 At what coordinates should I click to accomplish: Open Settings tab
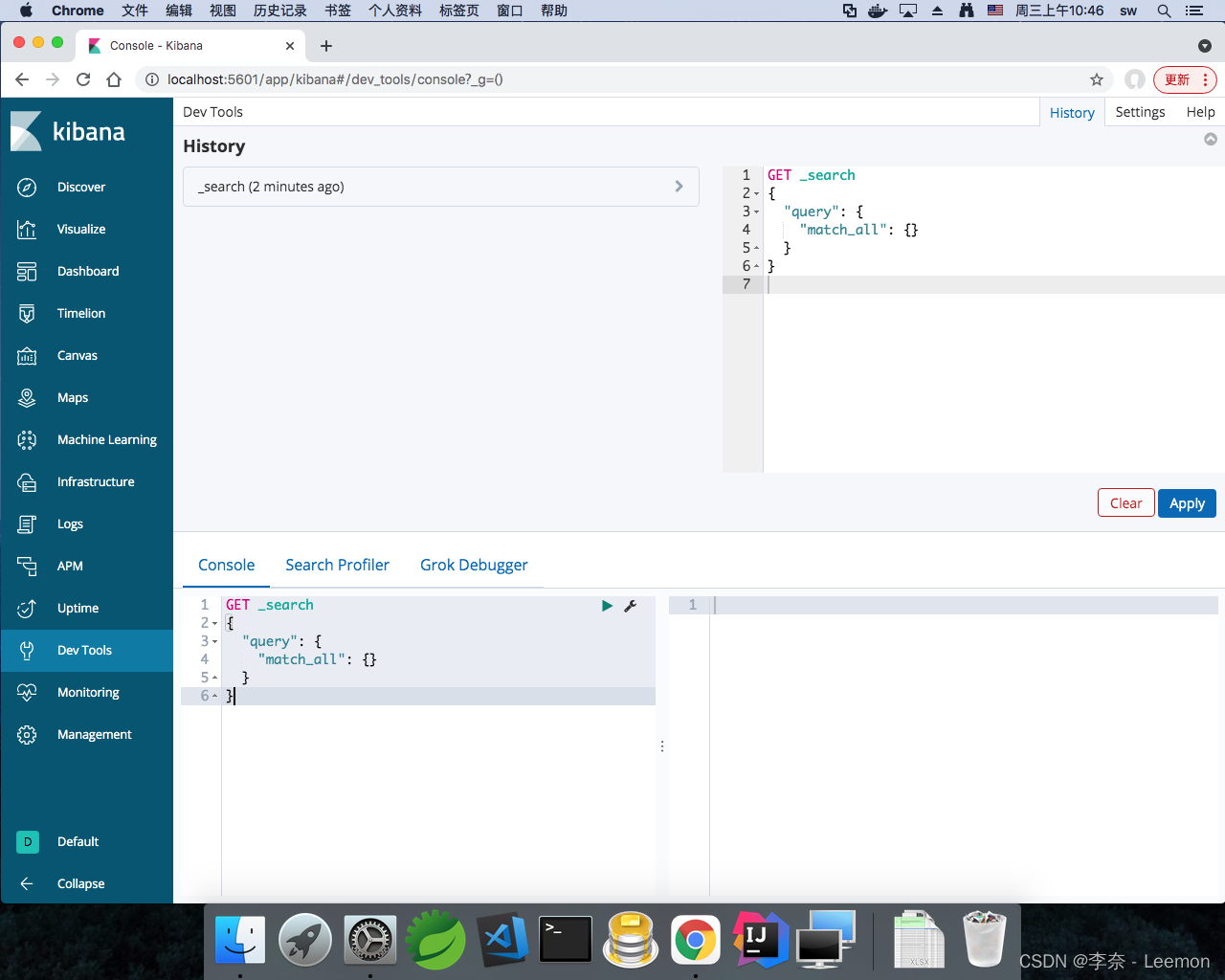click(x=1140, y=112)
